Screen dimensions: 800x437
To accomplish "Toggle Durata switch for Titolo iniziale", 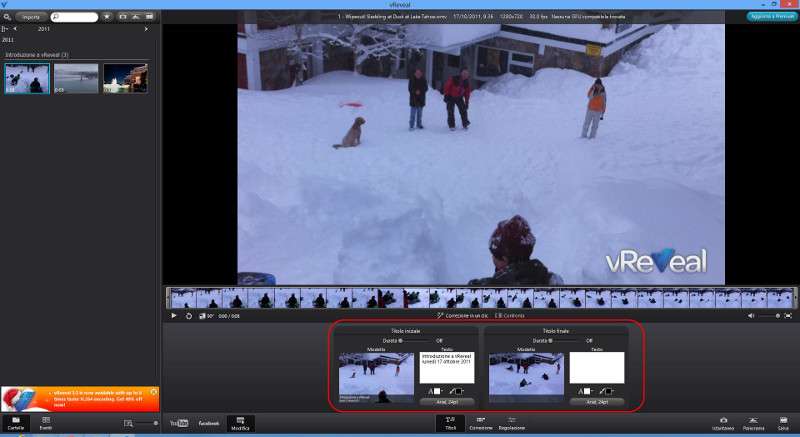I will point(405,341).
